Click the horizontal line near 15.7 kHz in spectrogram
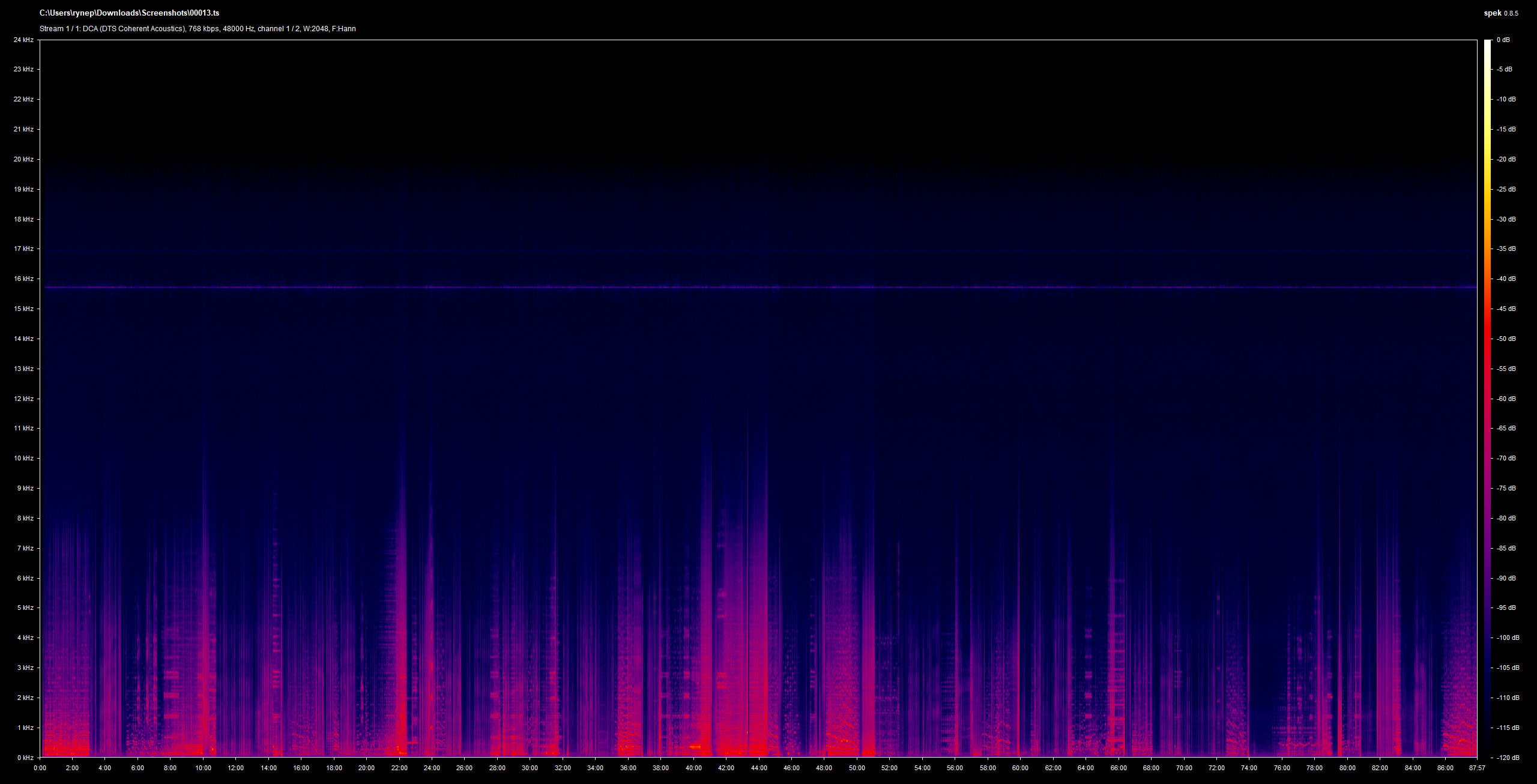 pyautogui.click(x=760, y=288)
